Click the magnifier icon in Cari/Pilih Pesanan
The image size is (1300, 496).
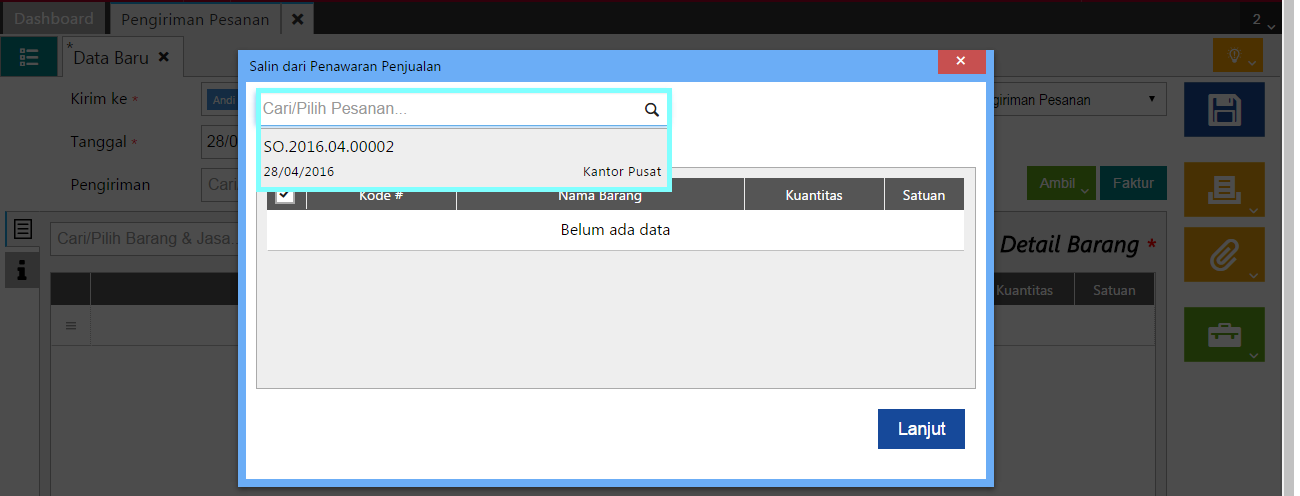[x=651, y=110]
